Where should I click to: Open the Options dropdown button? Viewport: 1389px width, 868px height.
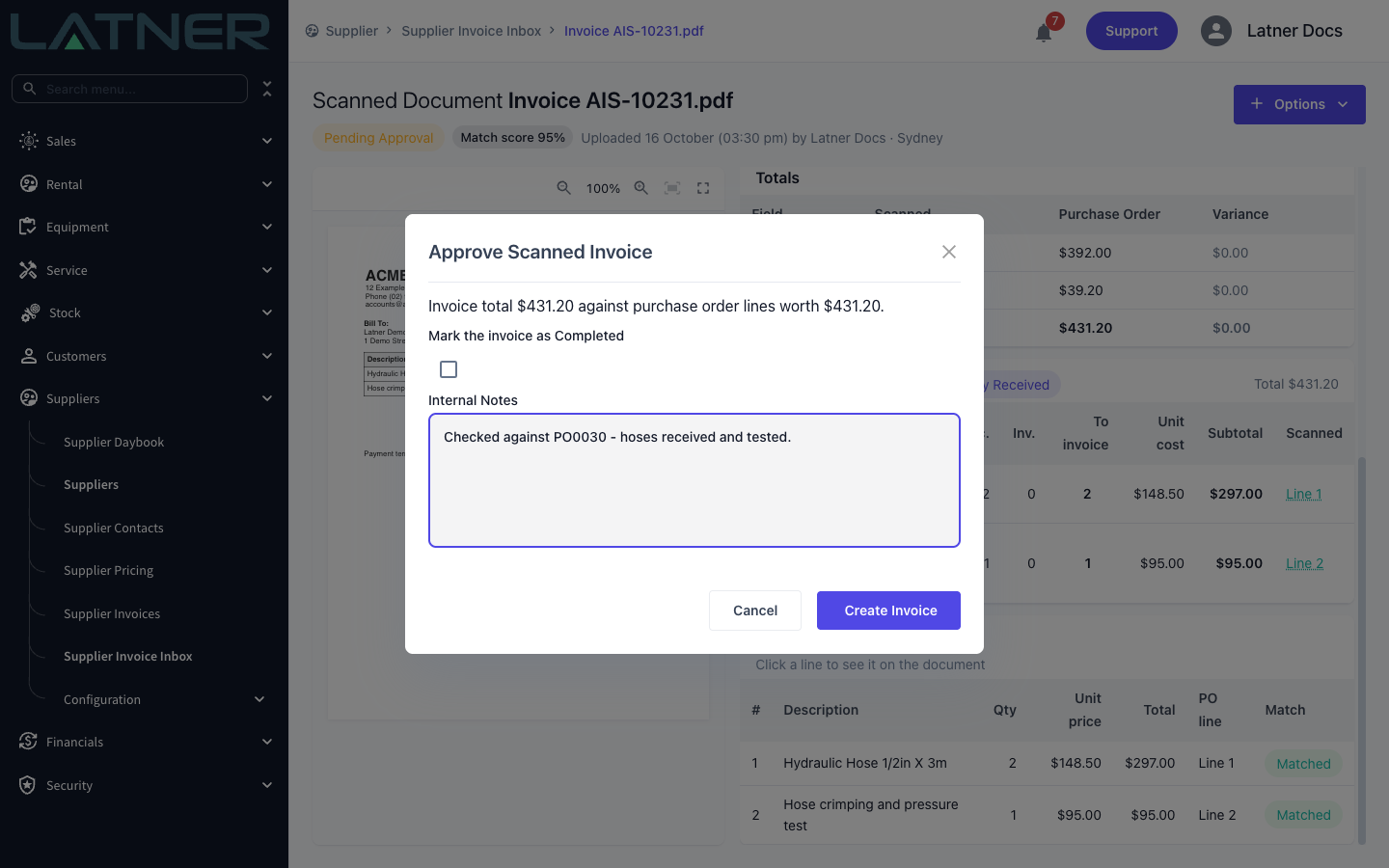[1299, 104]
